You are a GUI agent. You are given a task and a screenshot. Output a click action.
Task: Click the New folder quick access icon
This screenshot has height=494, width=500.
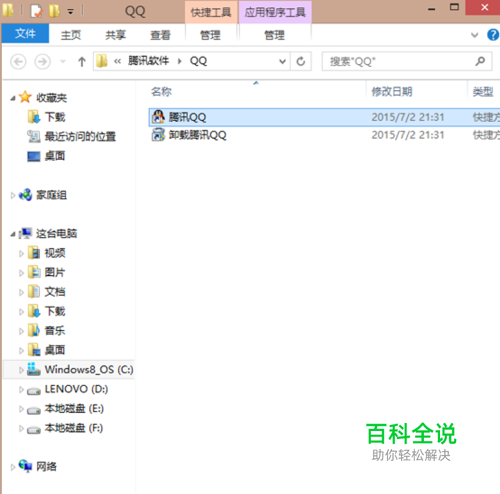pos(54,11)
